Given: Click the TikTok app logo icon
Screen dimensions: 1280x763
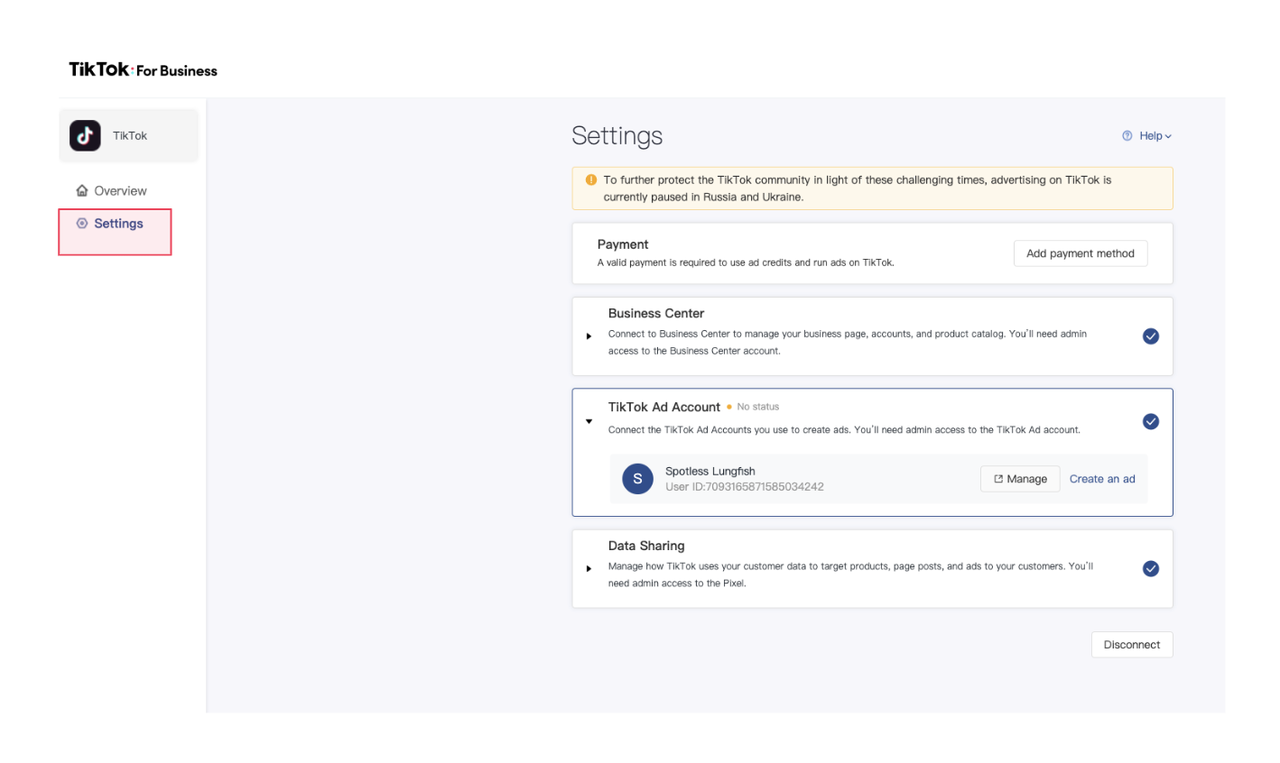Looking at the screenshot, I should click(x=85, y=135).
